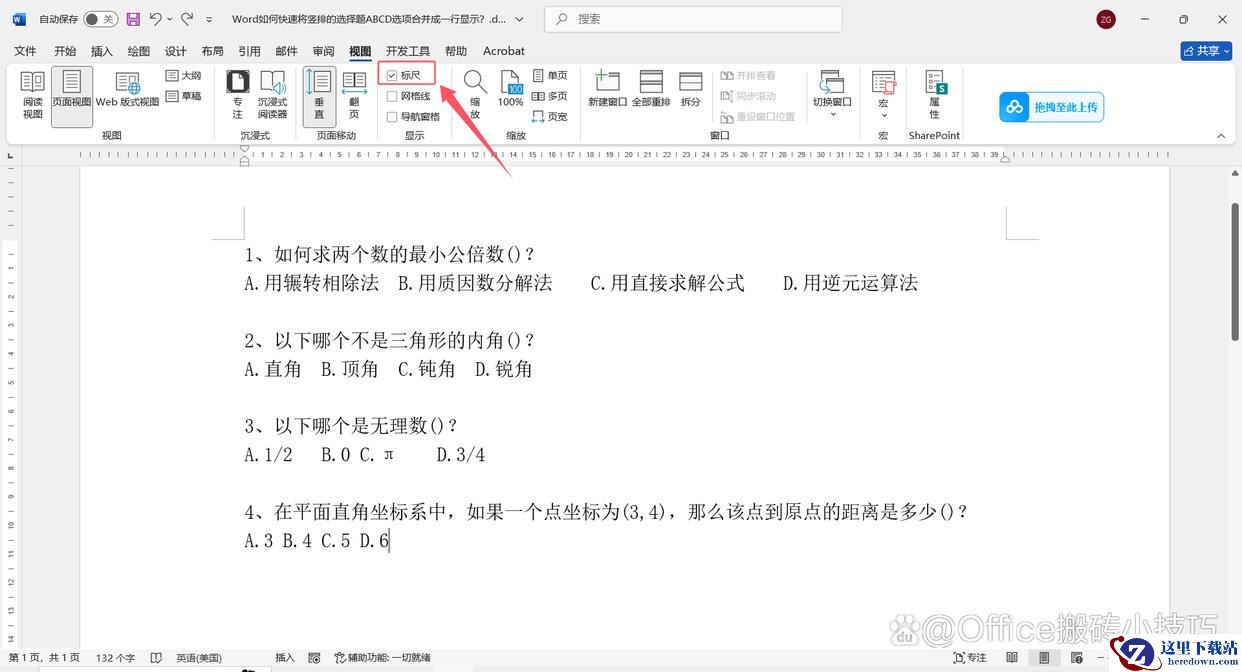
Task: Enable the 网格线 gridlines checkbox
Action: click(x=392, y=96)
